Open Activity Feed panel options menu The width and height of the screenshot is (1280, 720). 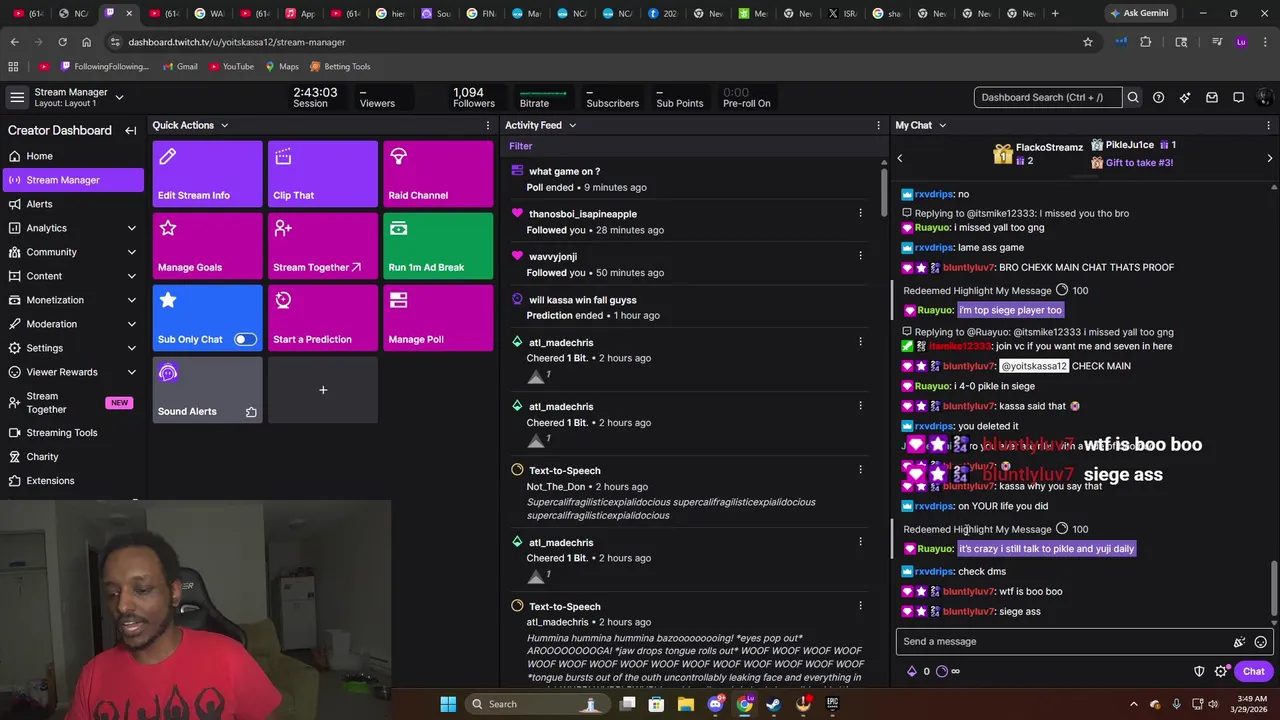coord(878,125)
